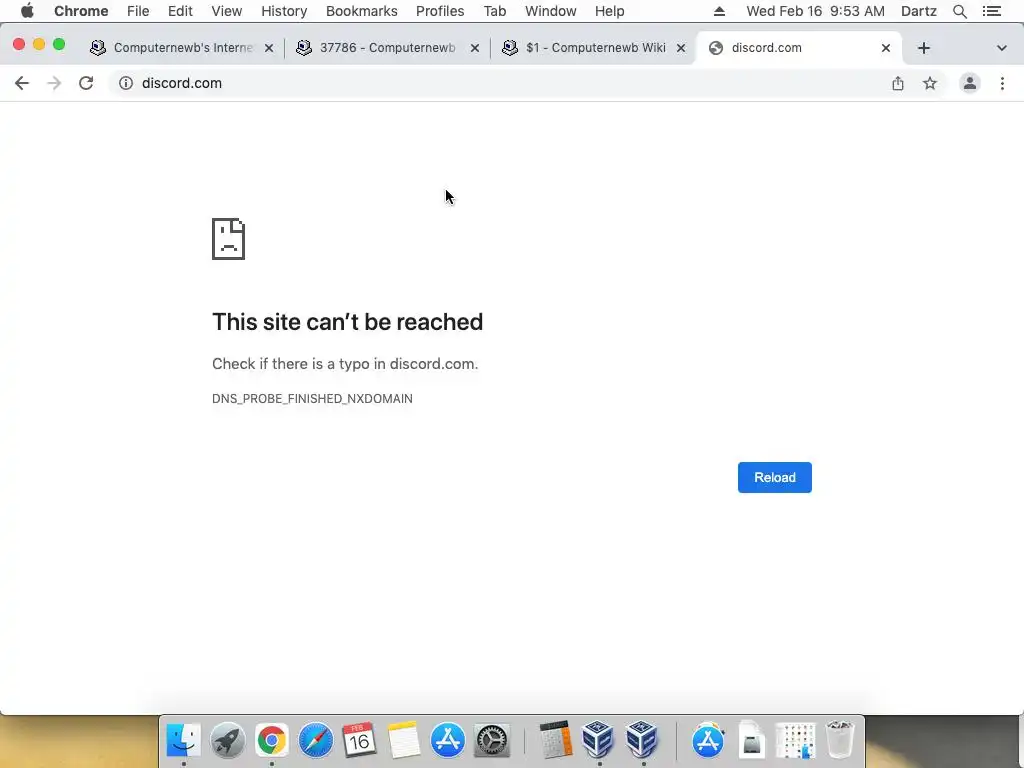Open disk image document in Dock

pyautogui.click(x=752, y=740)
